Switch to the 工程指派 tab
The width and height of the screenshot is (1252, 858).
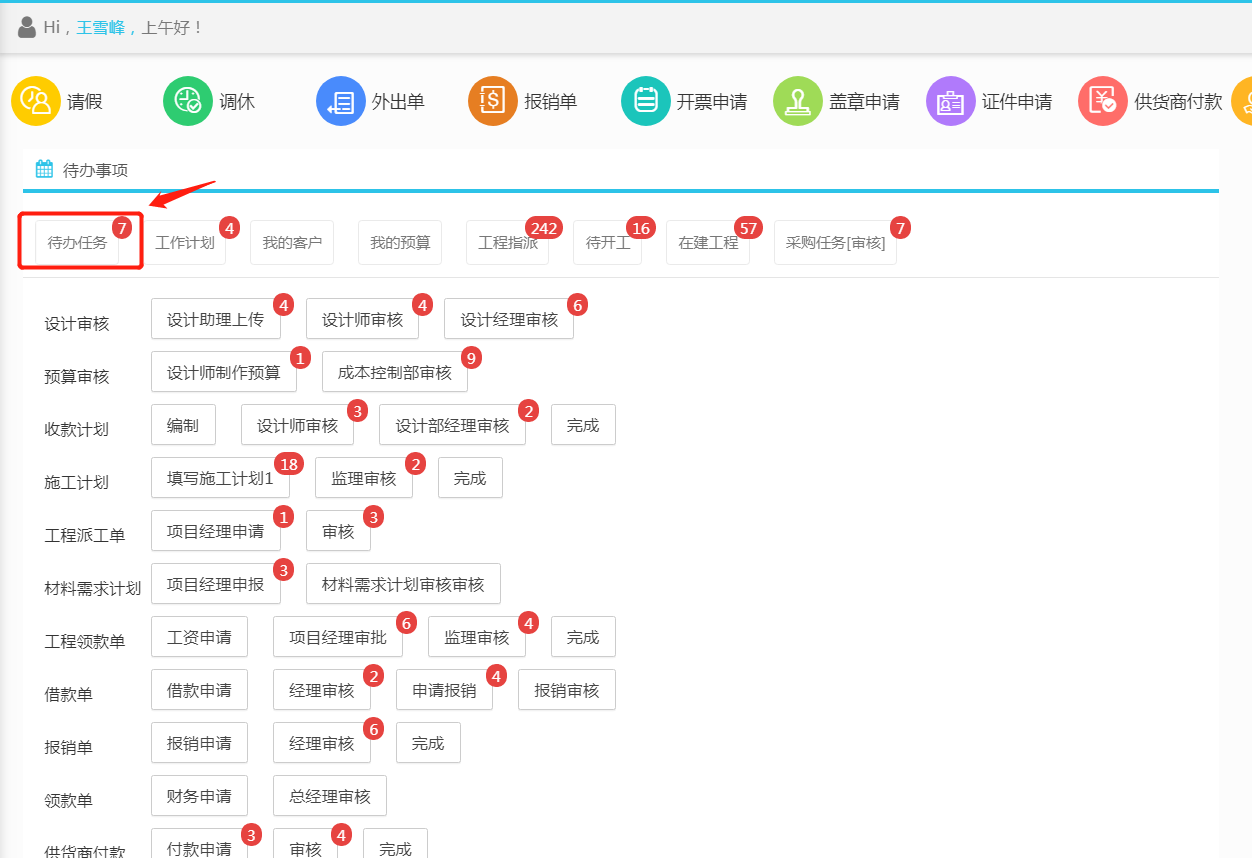pos(507,242)
